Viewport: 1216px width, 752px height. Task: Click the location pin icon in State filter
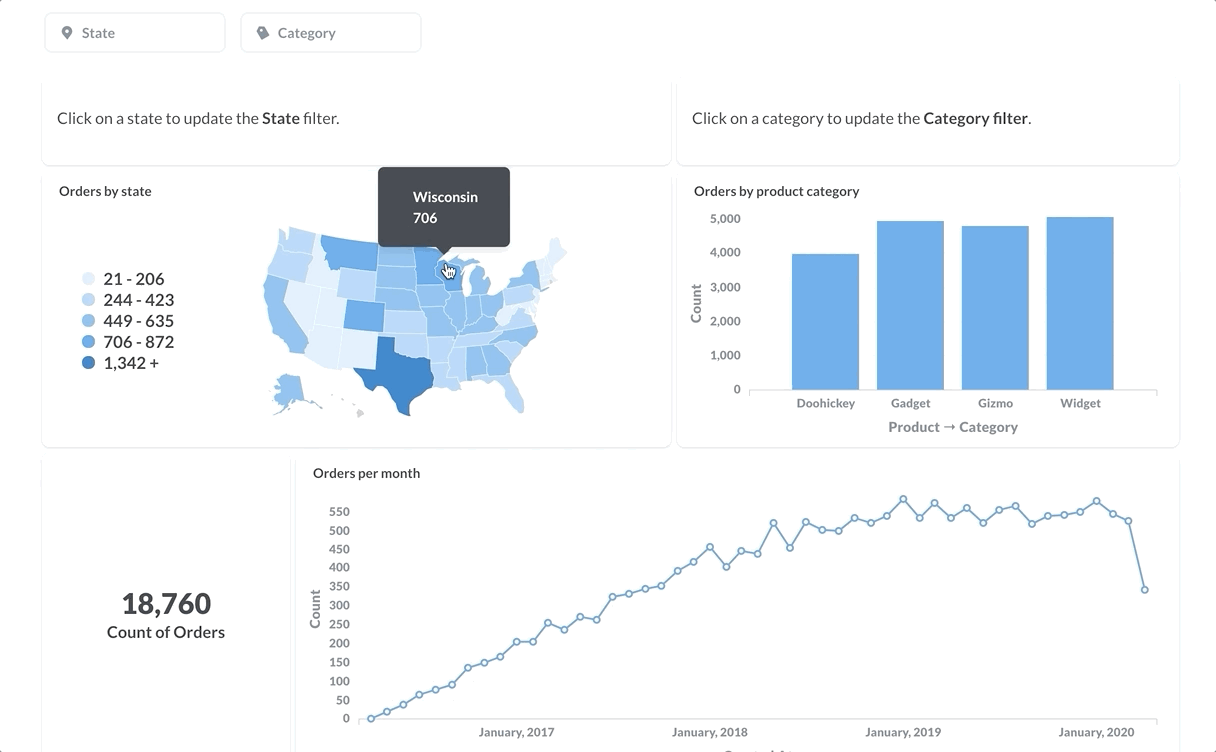[67, 33]
